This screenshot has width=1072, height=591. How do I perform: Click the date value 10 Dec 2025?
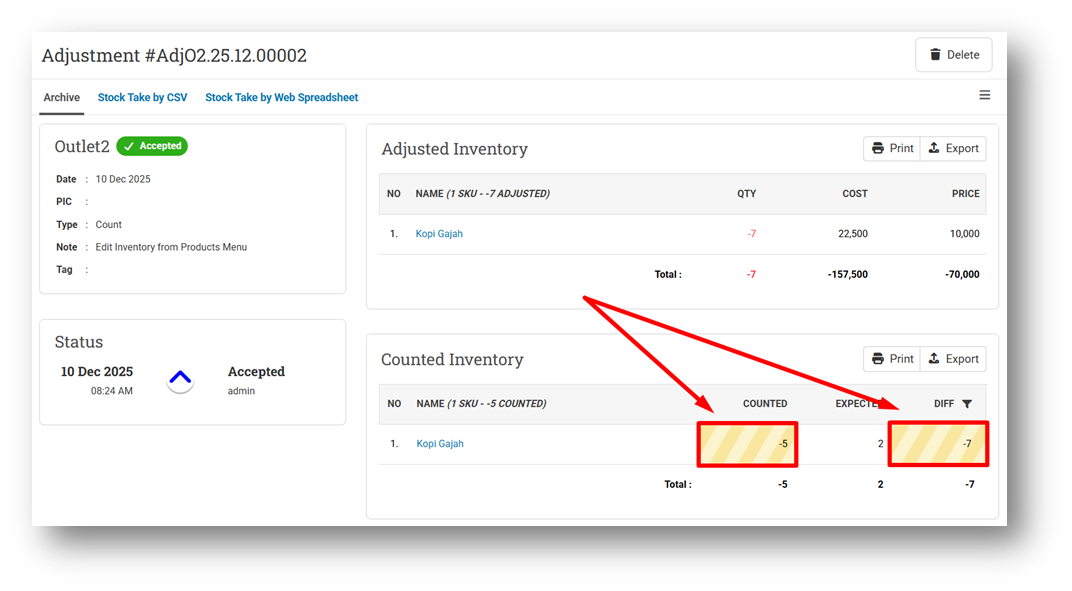123,179
